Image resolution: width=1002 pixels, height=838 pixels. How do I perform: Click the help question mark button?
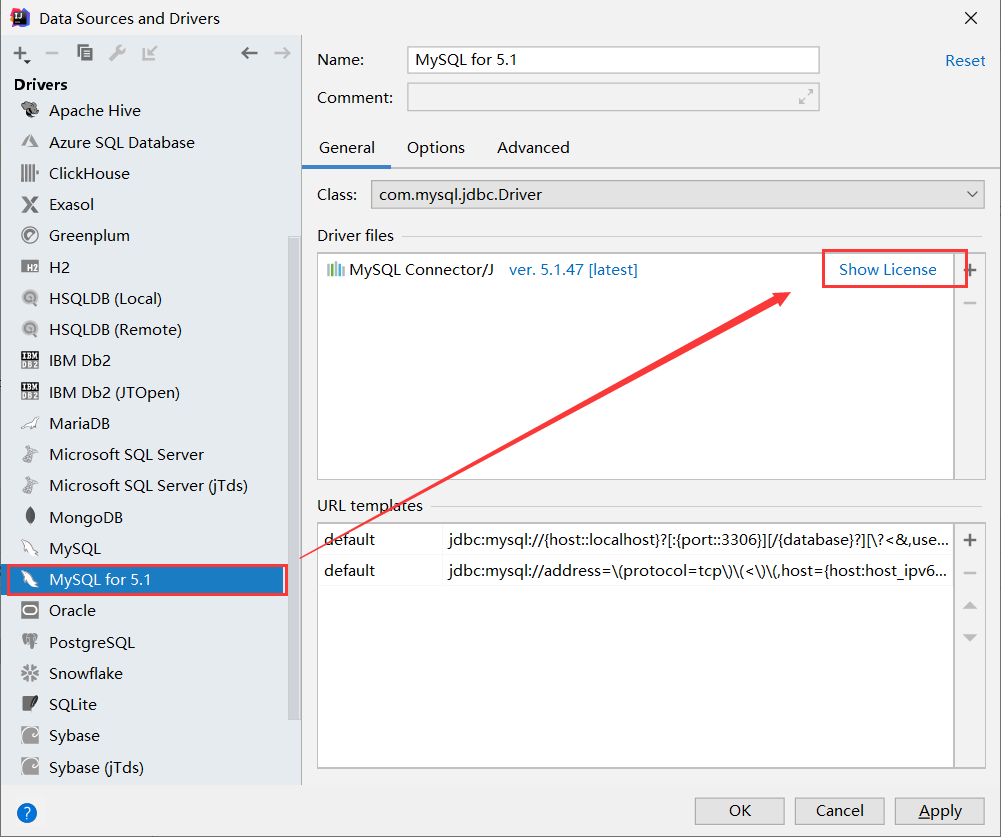(x=27, y=812)
